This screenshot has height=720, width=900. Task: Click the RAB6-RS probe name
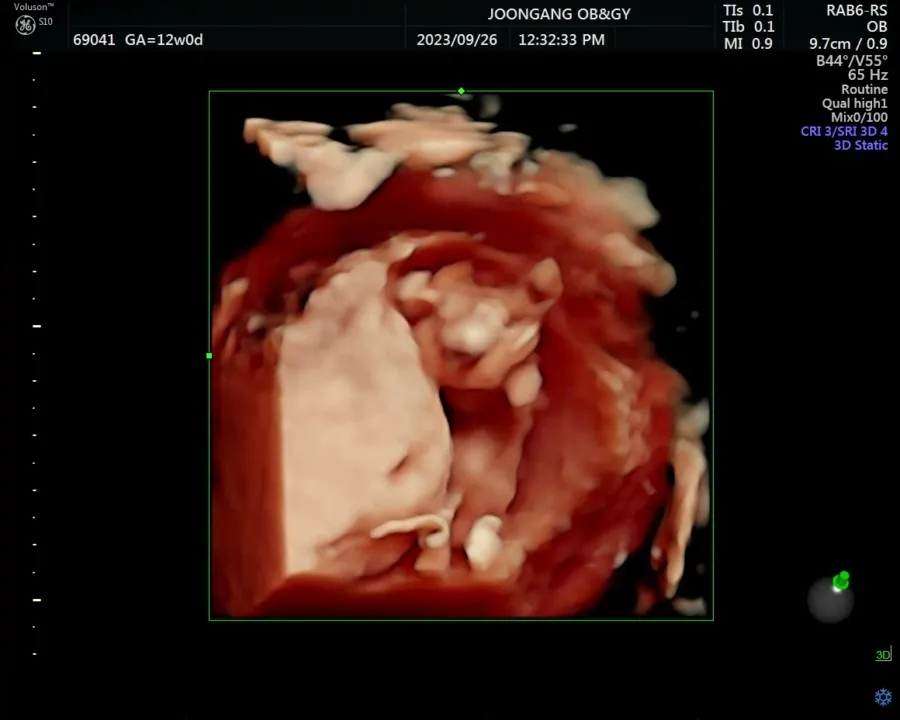(856, 10)
